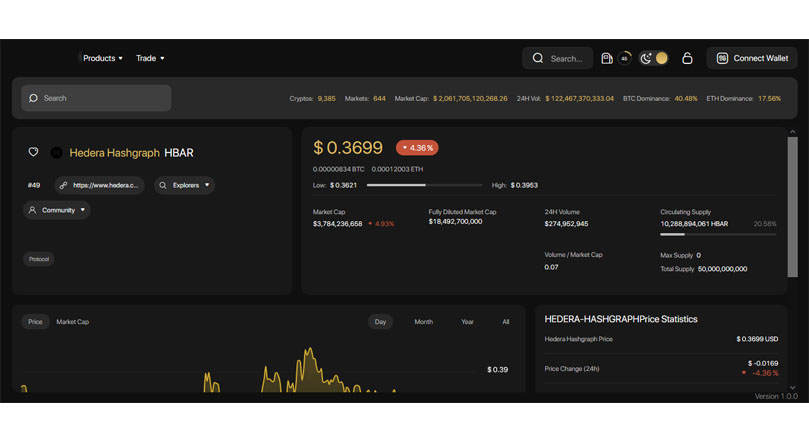The height and width of the screenshot is (436, 809).
Task: Click Hedera Hashgraph Price $0.3699 USD
Action: (757, 339)
